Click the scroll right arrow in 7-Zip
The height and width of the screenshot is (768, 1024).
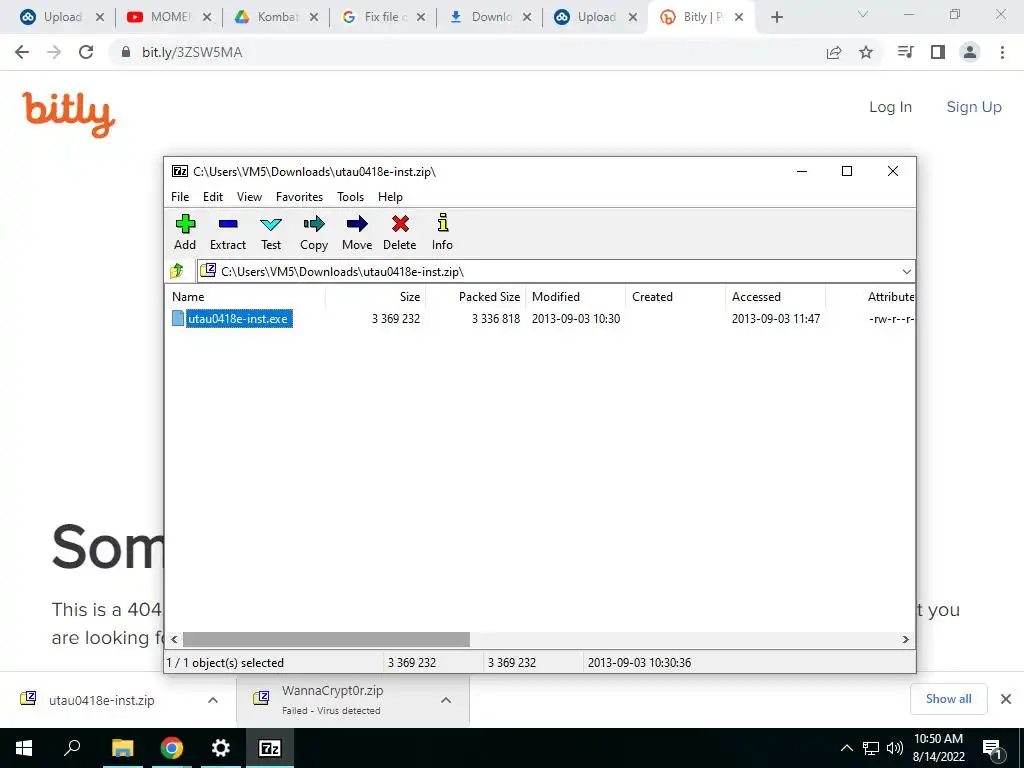pos(905,639)
